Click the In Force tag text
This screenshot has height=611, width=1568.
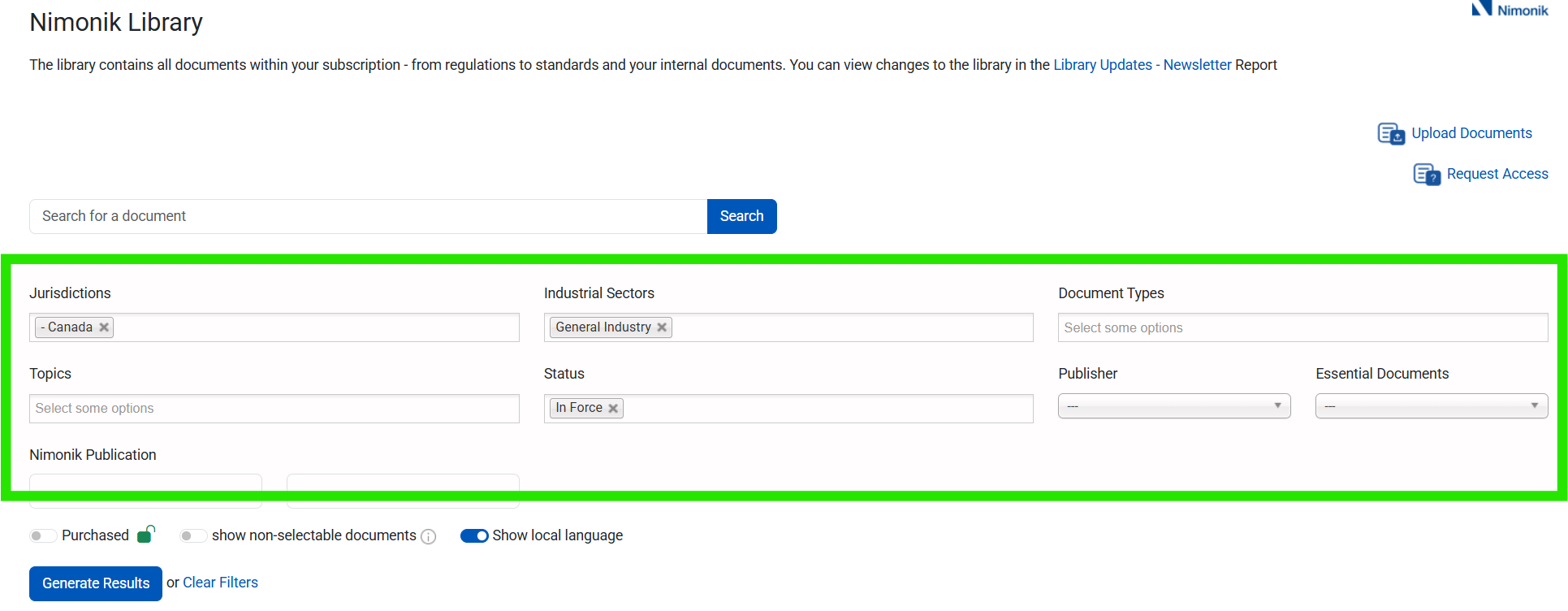coord(579,408)
